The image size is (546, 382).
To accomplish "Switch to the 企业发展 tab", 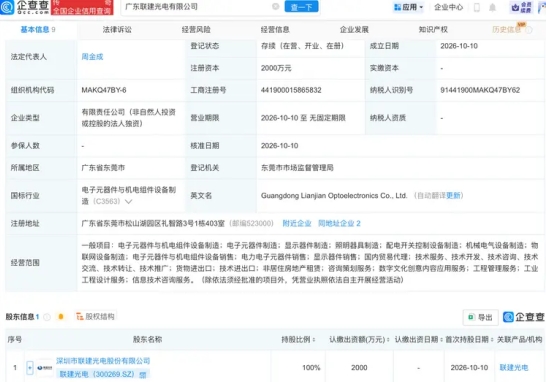I will point(354,30).
